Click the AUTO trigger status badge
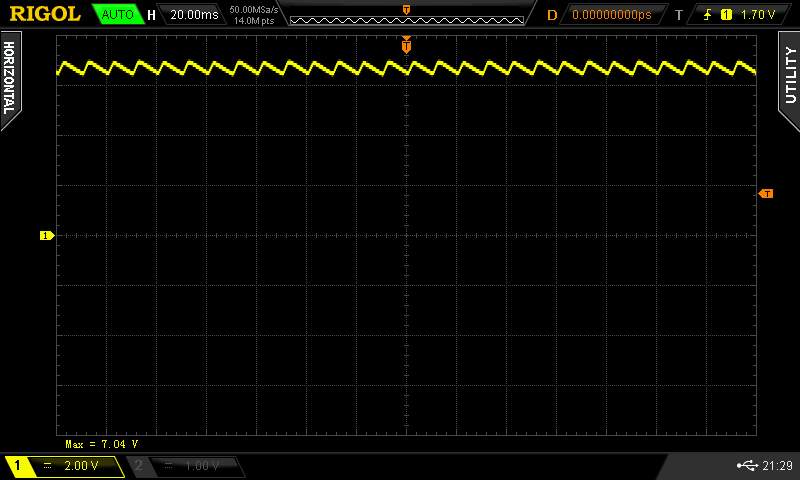This screenshot has width=800, height=480. (117, 15)
